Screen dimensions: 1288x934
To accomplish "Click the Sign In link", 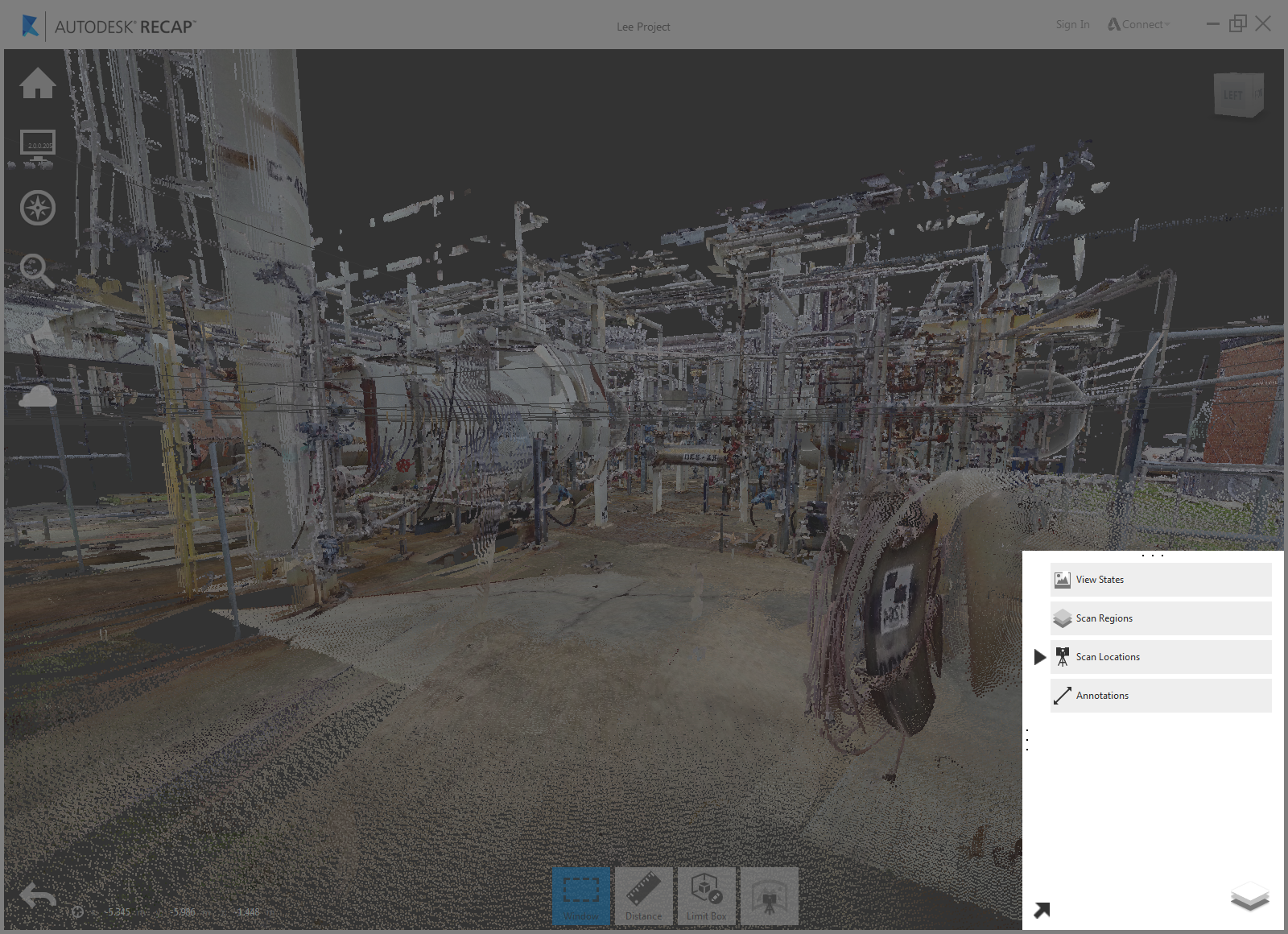I will (x=1073, y=25).
